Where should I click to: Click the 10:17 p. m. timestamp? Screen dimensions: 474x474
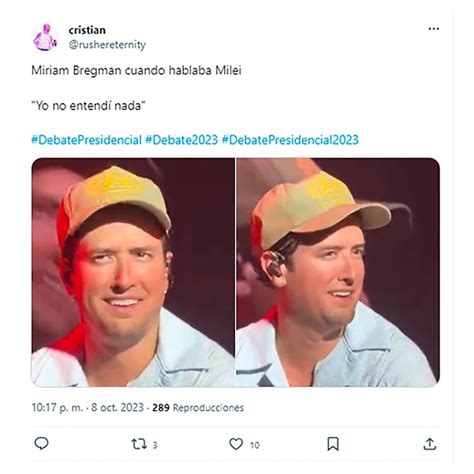click(x=57, y=407)
